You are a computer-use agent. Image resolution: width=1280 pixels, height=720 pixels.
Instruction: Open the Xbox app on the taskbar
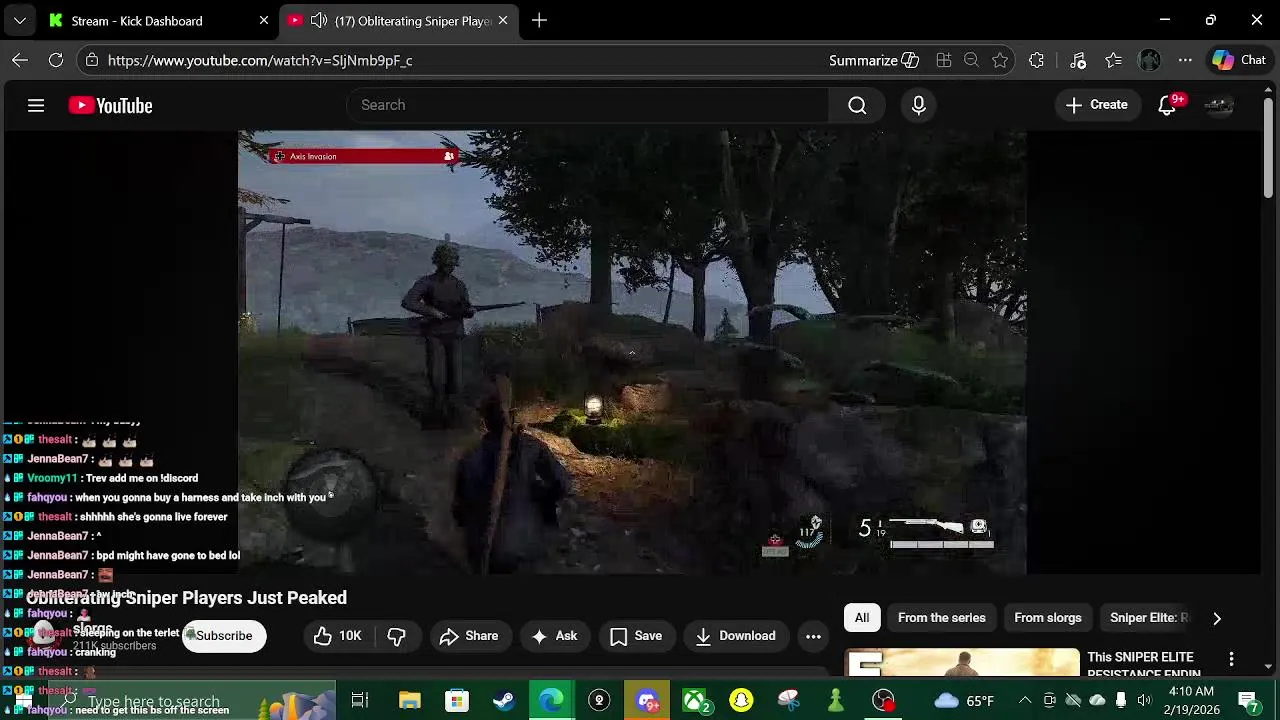click(695, 700)
